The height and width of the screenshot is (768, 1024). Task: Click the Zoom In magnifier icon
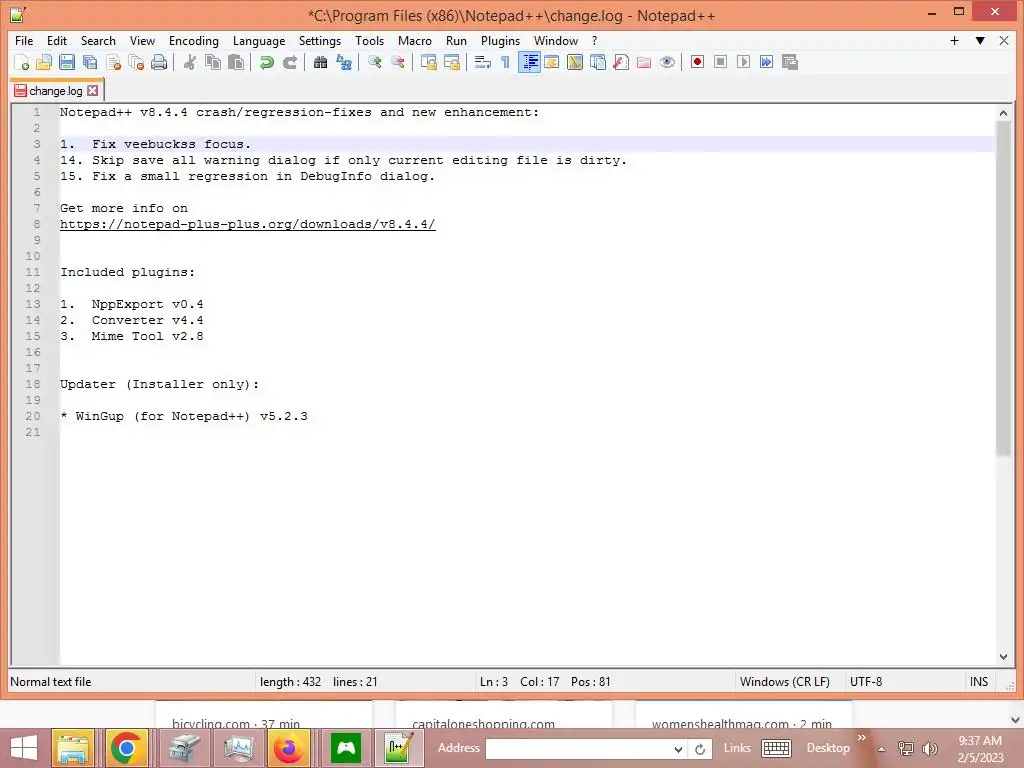click(374, 62)
